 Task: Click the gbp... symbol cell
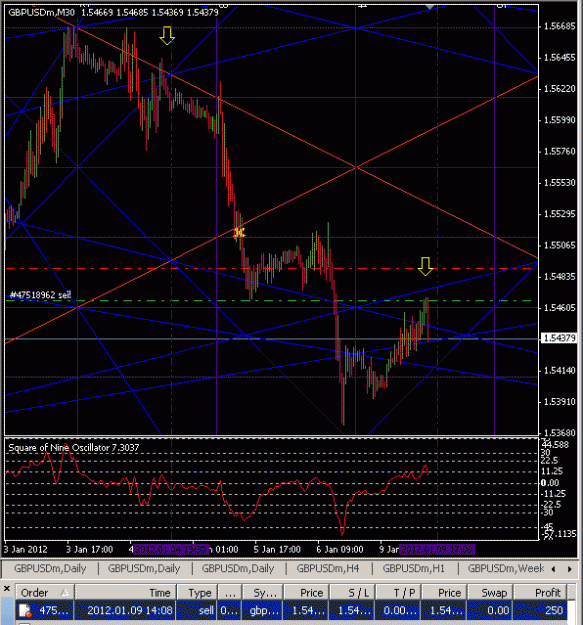tap(263, 610)
